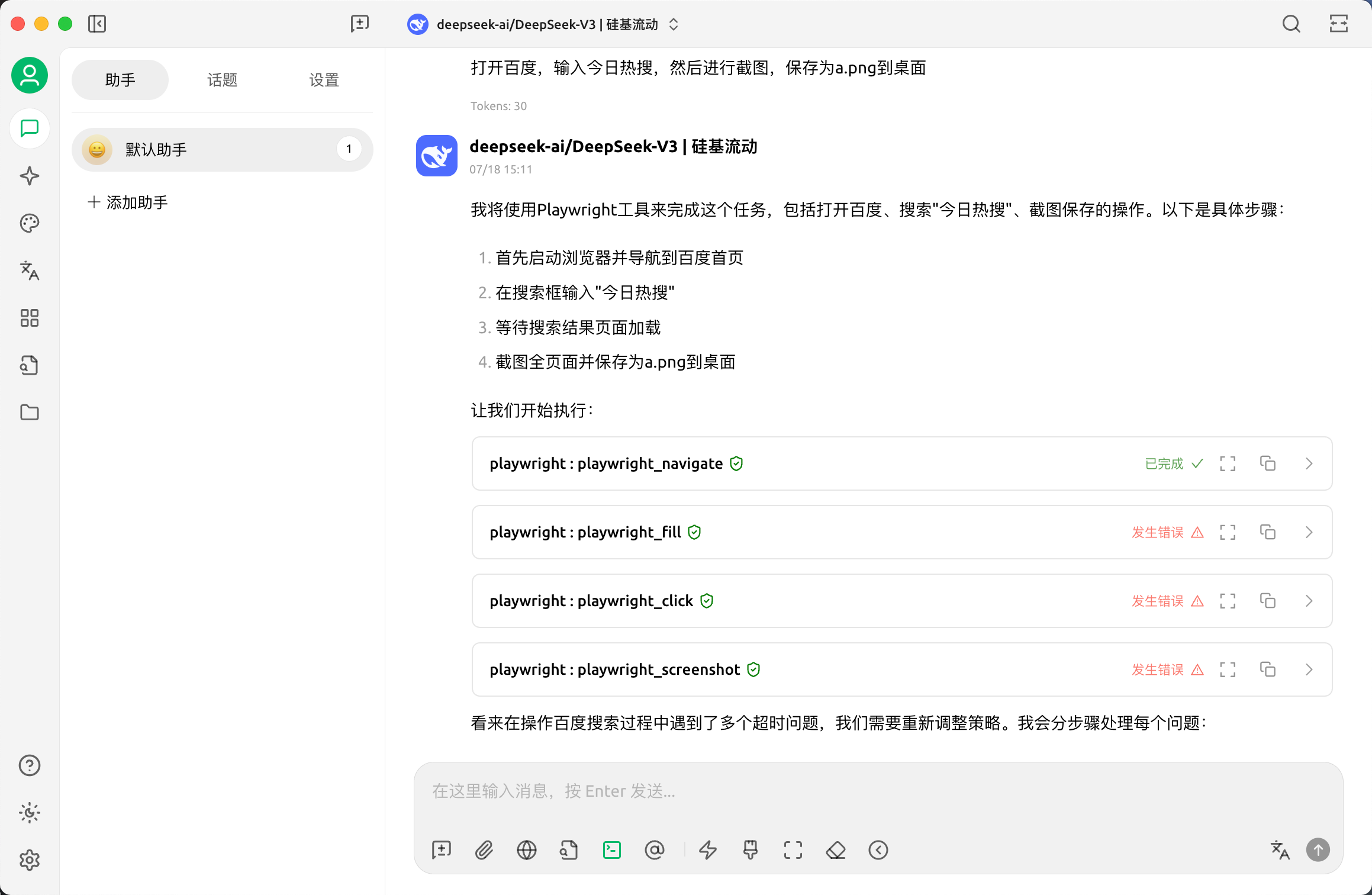Click the playwright_fill tool title
Image resolution: width=1372 pixels, height=895 pixels.
pos(585,532)
